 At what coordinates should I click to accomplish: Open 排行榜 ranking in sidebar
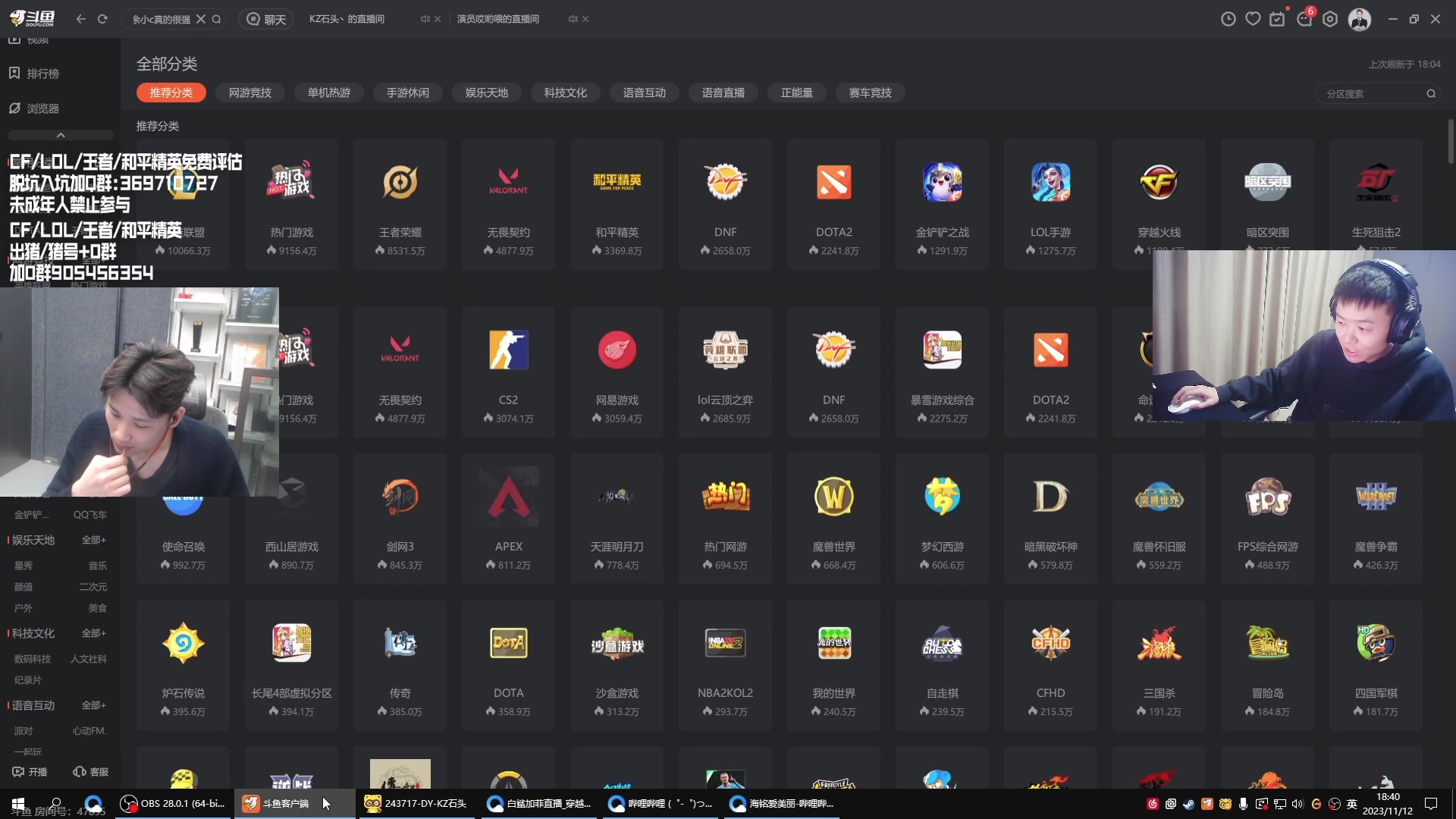(42, 74)
